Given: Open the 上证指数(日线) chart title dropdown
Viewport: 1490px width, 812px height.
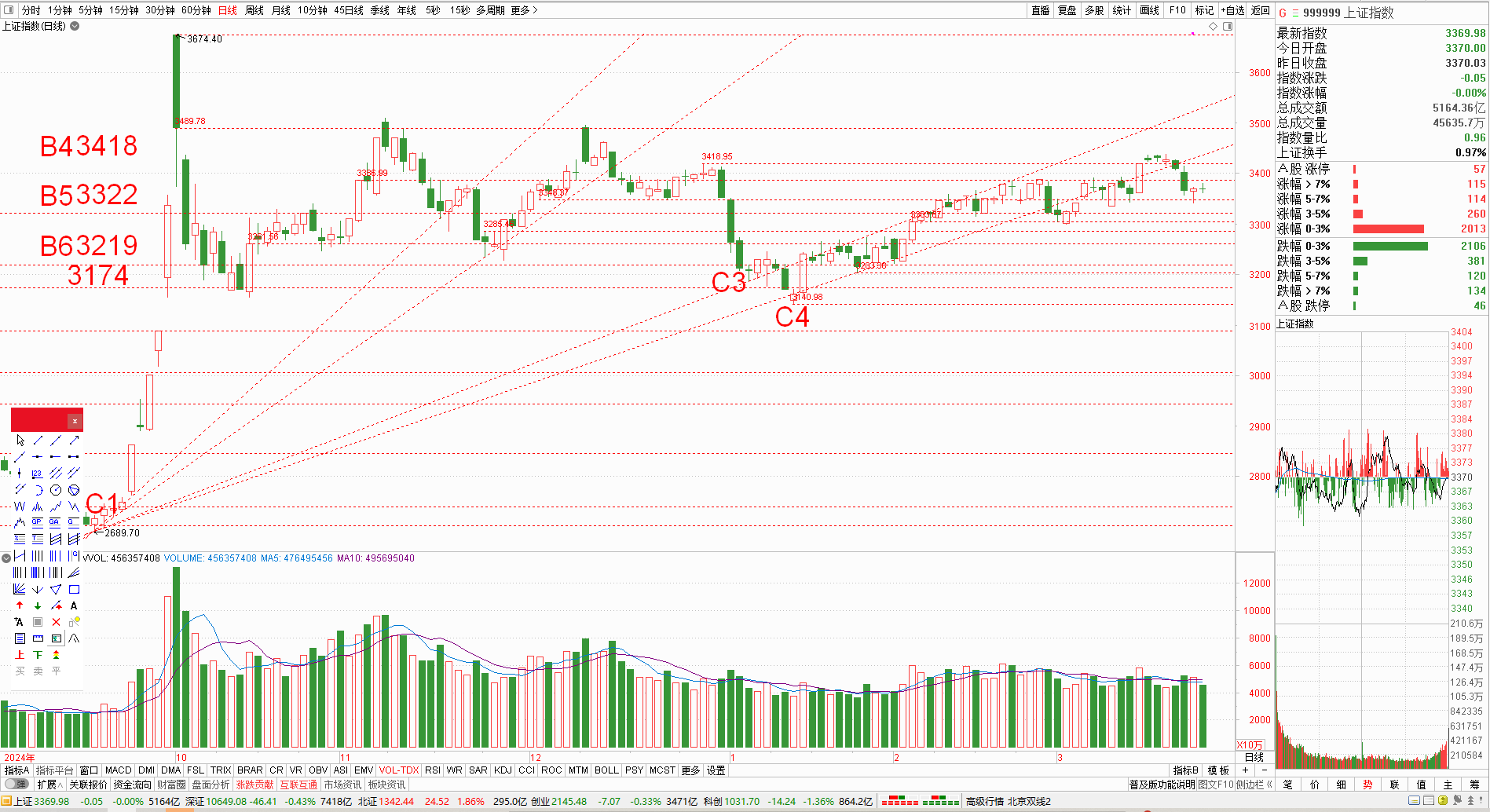Looking at the screenshot, I should pos(75,26).
